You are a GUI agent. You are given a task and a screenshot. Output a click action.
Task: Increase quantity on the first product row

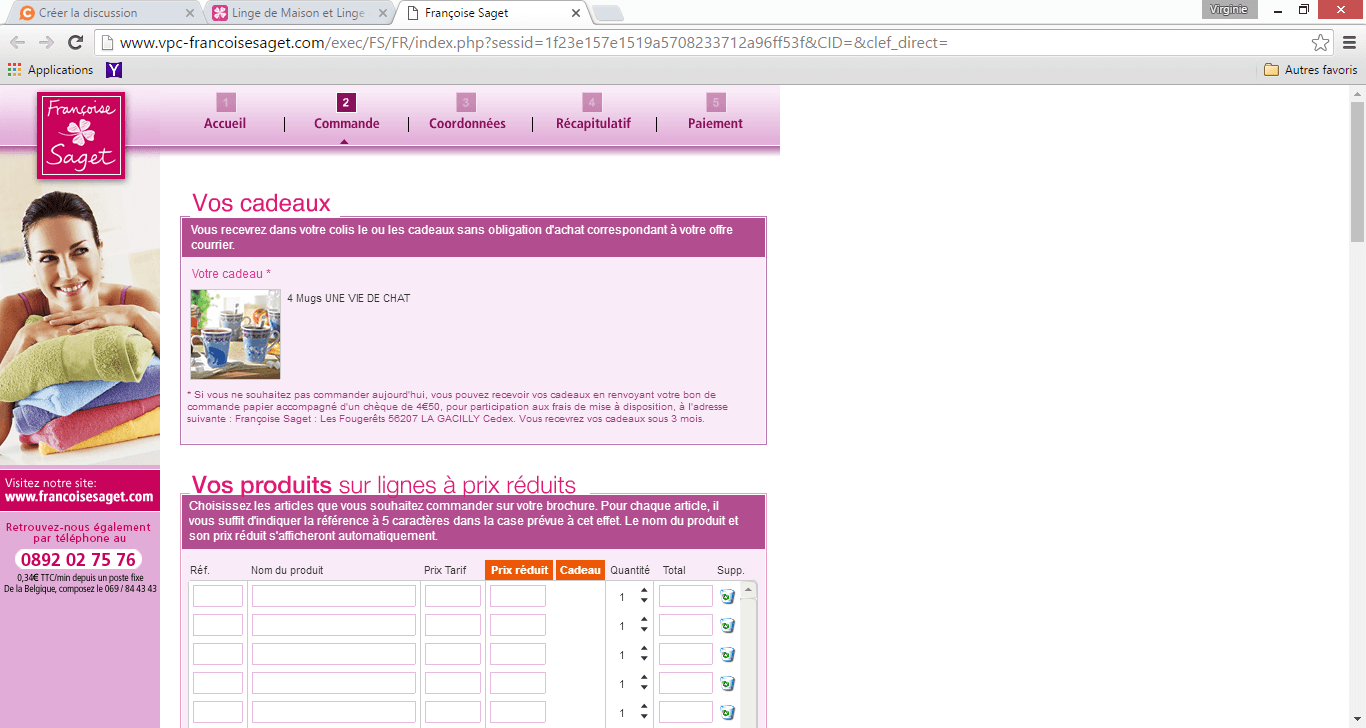[644, 591]
